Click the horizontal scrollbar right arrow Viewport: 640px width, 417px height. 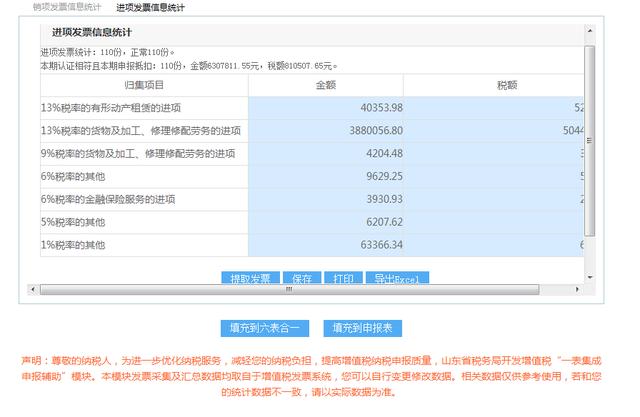click(577, 289)
